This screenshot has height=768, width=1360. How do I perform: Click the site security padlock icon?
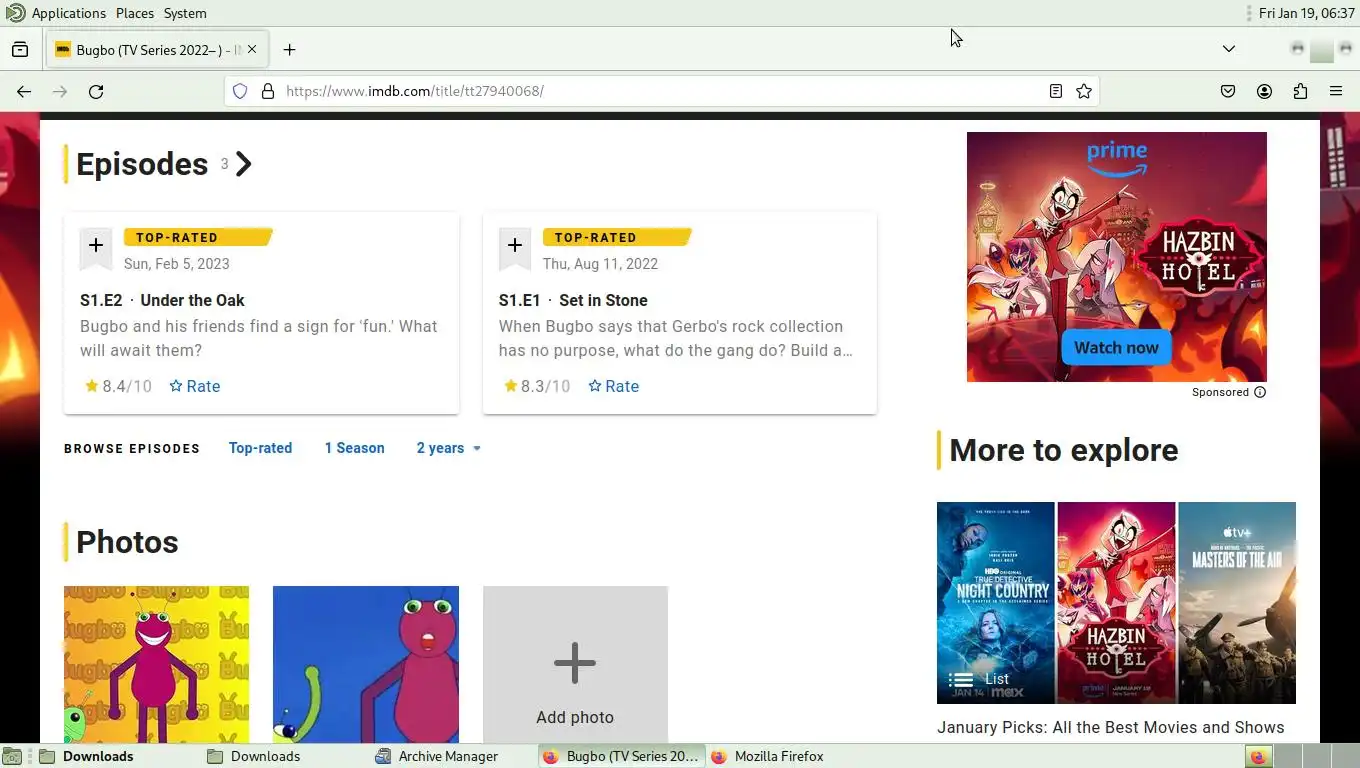[x=267, y=91]
